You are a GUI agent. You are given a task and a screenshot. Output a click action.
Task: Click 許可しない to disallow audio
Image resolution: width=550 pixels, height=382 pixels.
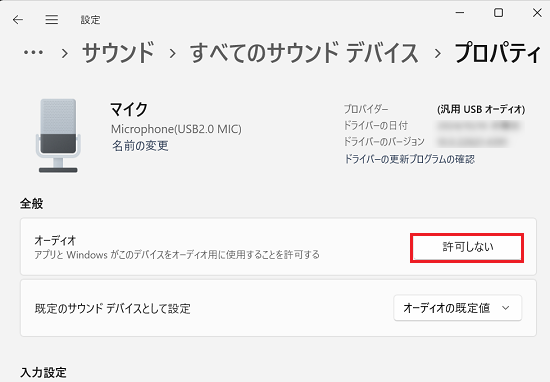click(467, 248)
